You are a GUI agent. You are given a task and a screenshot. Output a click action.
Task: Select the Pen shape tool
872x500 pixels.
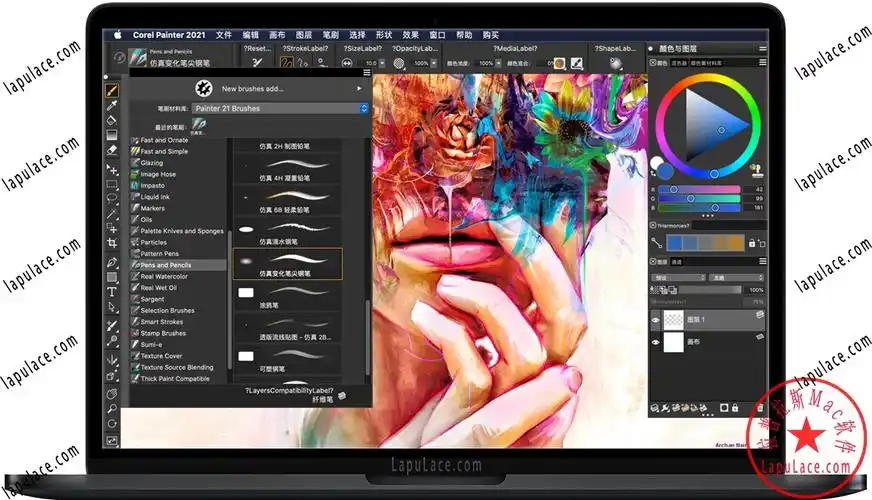112,263
